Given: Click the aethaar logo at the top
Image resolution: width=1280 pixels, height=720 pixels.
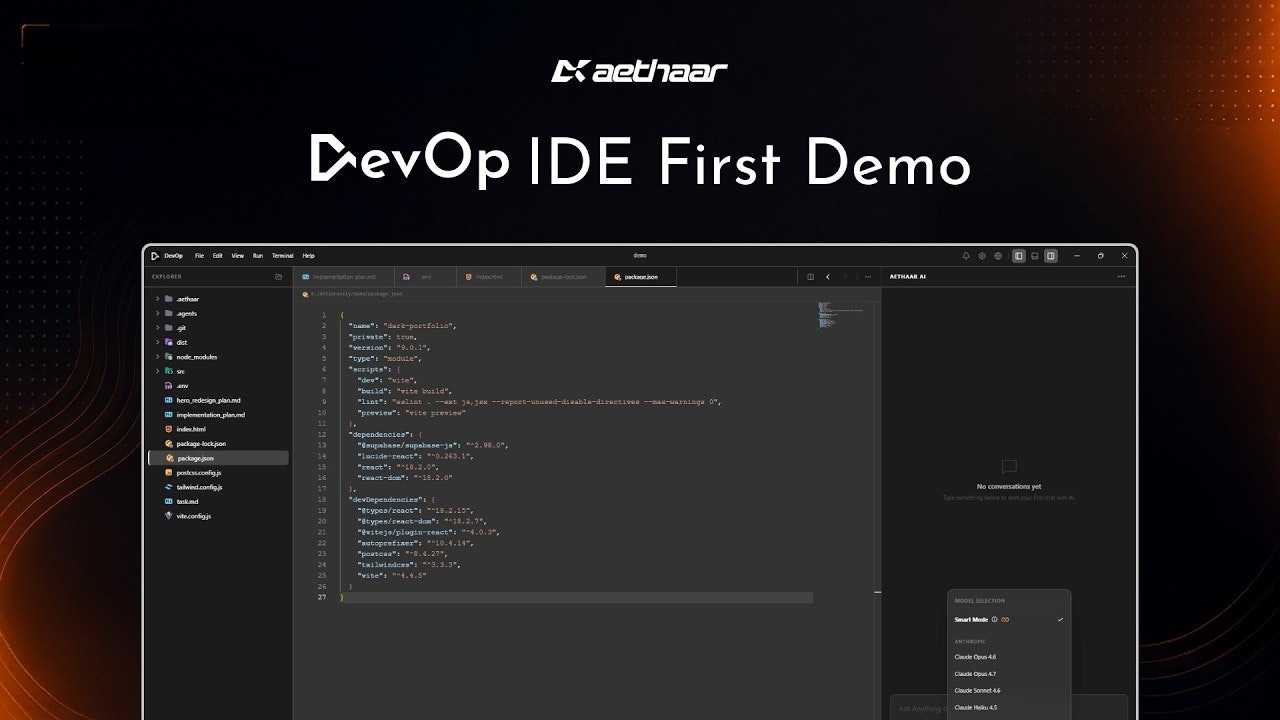Looking at the screenshot, I should pos(640,70).
